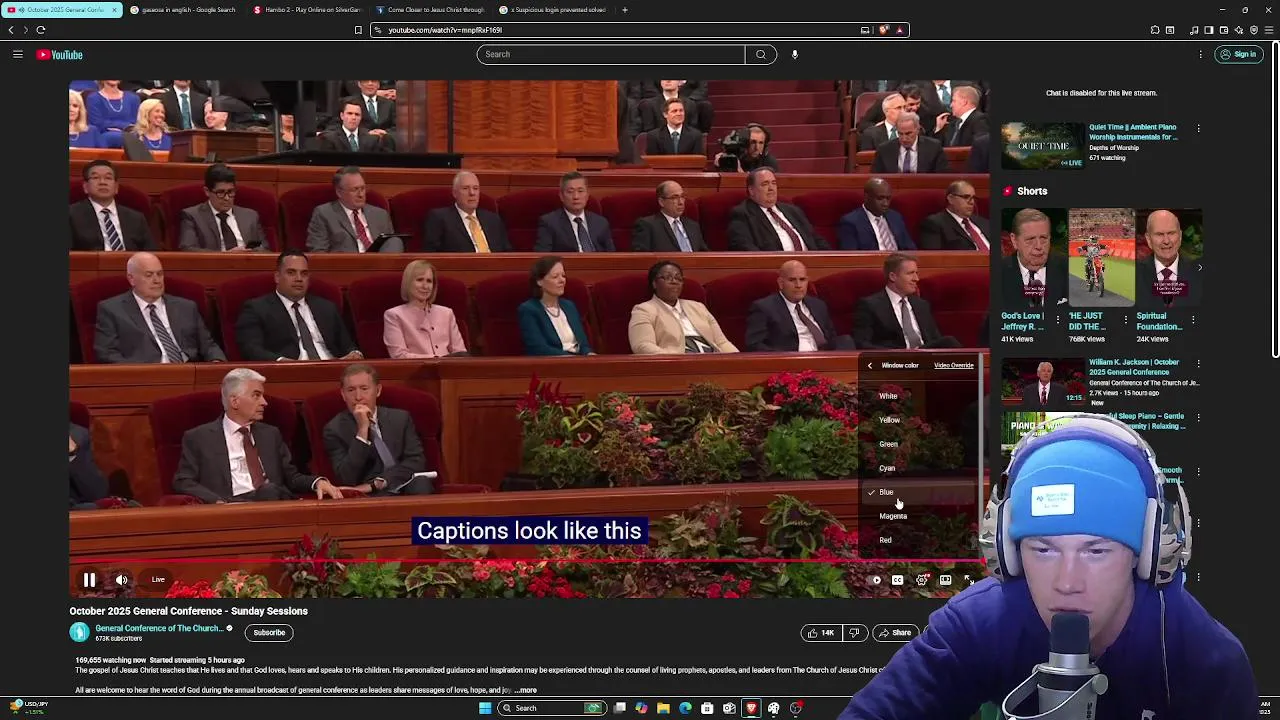Image resolution: width=1280 pixels, height=720 pixels.
Task: Toggle the browser sidebar panel
Action: pos(1209,30)
